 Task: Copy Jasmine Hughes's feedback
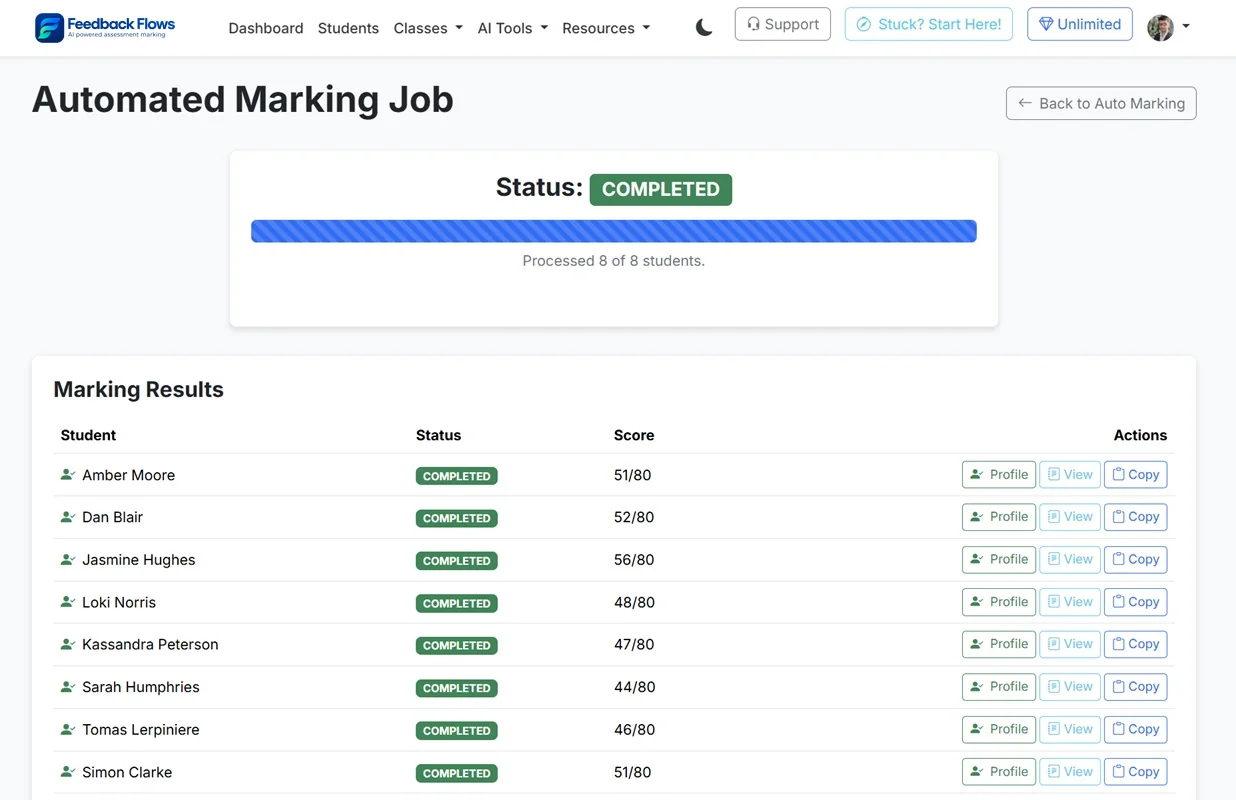pos(1135,560)
